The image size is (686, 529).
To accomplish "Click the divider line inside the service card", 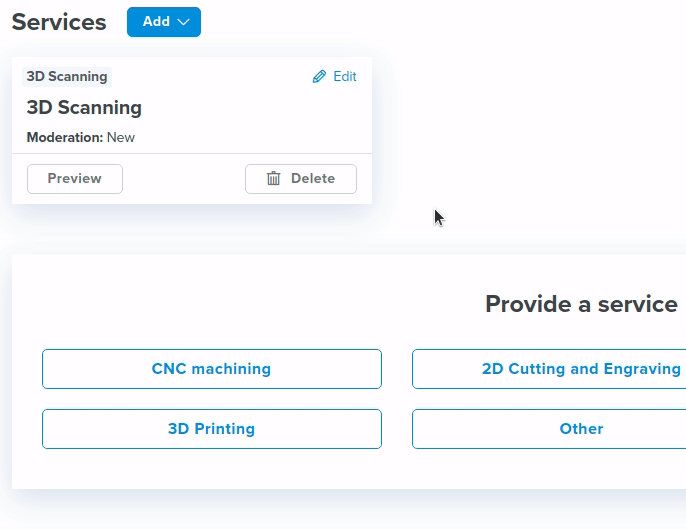I will coord(192,154).
